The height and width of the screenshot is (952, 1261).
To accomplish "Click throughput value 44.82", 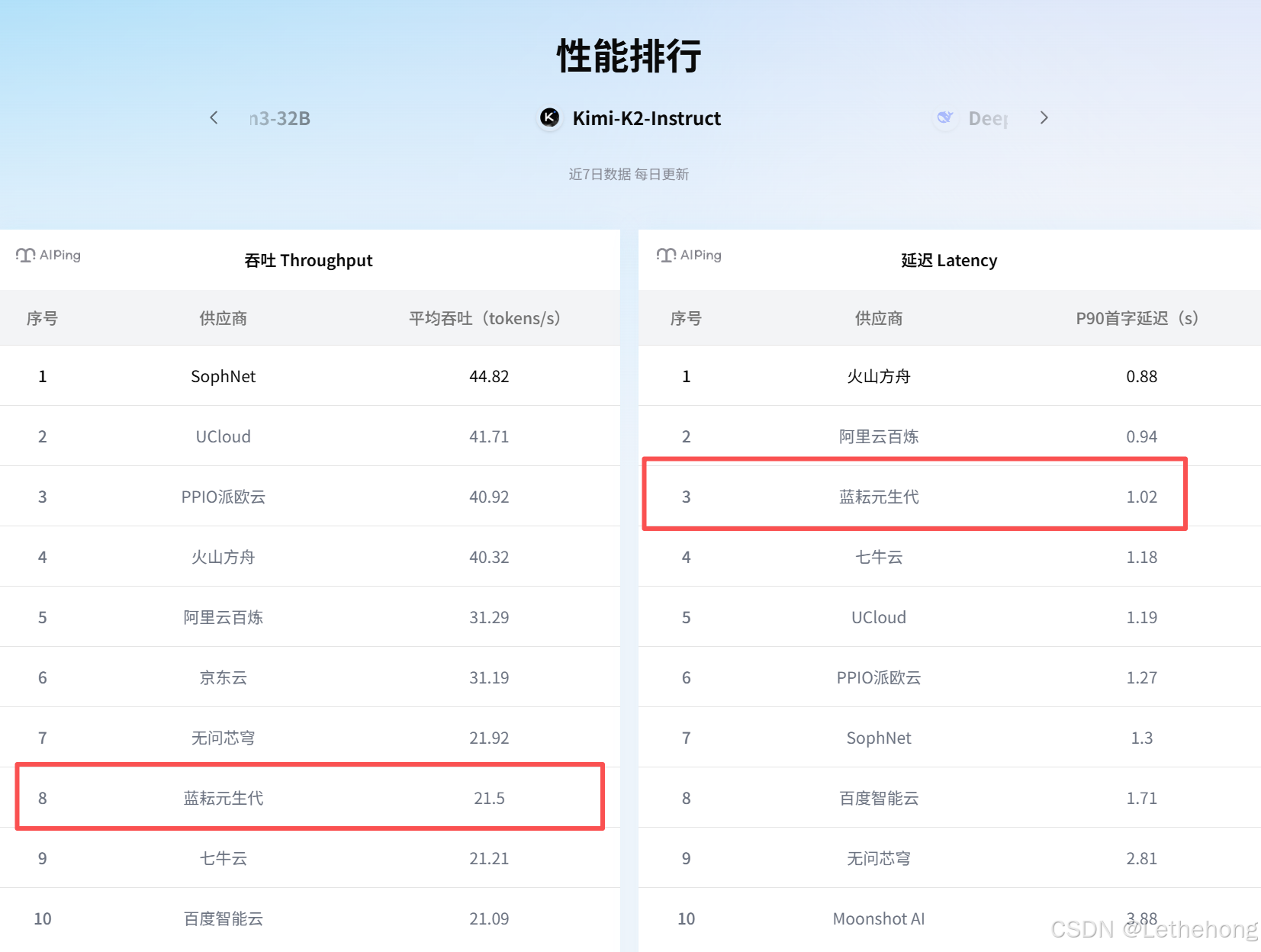I will pos(489,376).
